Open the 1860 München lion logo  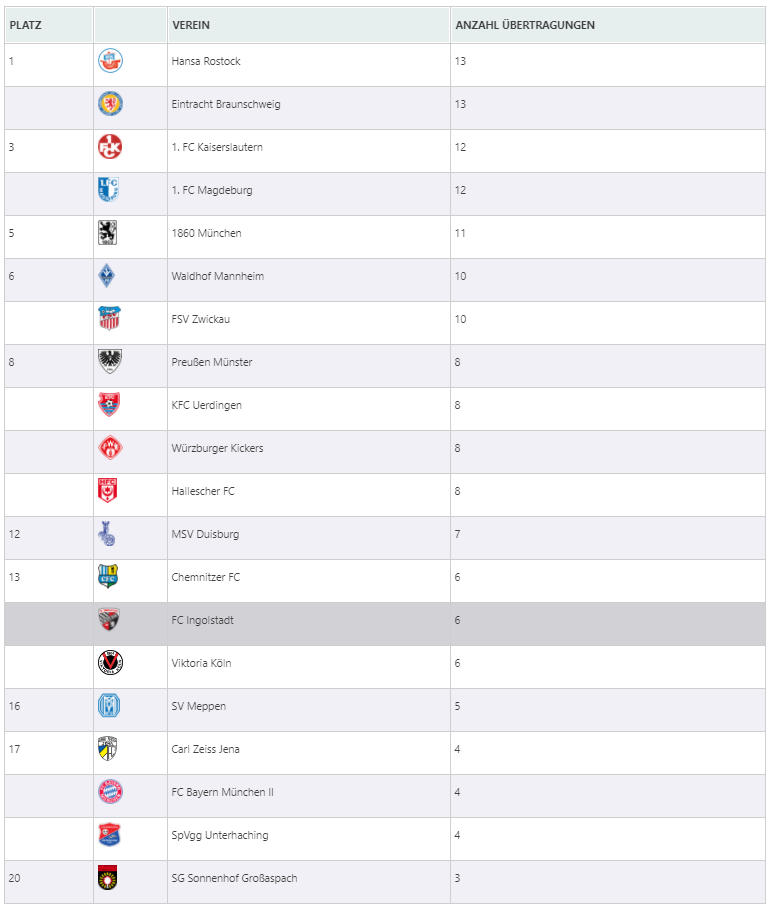pyautogui.click(x=107, y=233)
